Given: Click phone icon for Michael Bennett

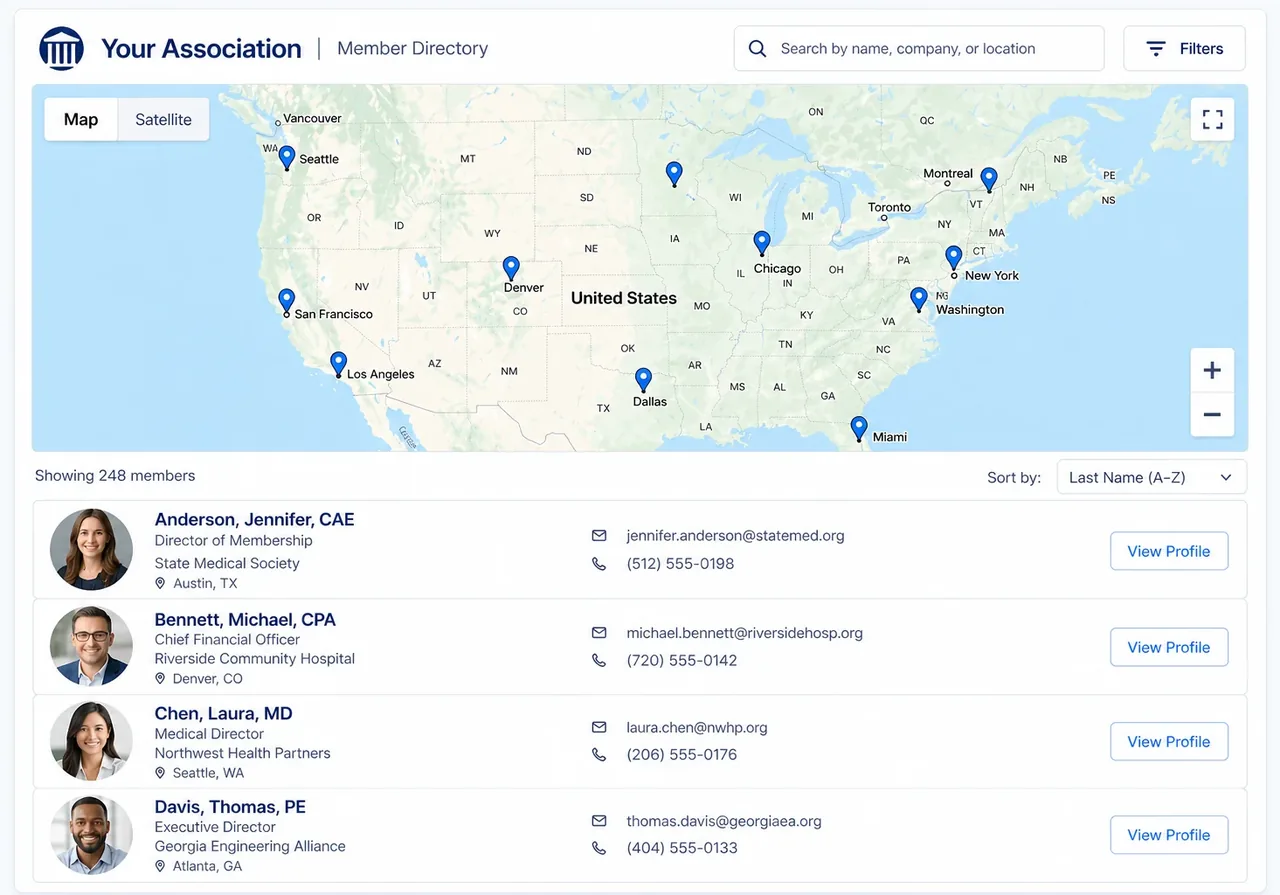Looking at the screenshot, I should point(599,660).
